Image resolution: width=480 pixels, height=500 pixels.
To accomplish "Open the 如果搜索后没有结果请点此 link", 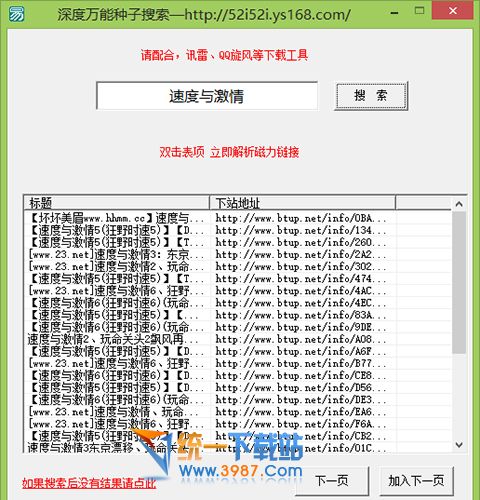I will pyautogui.click(x=89, y=483).
